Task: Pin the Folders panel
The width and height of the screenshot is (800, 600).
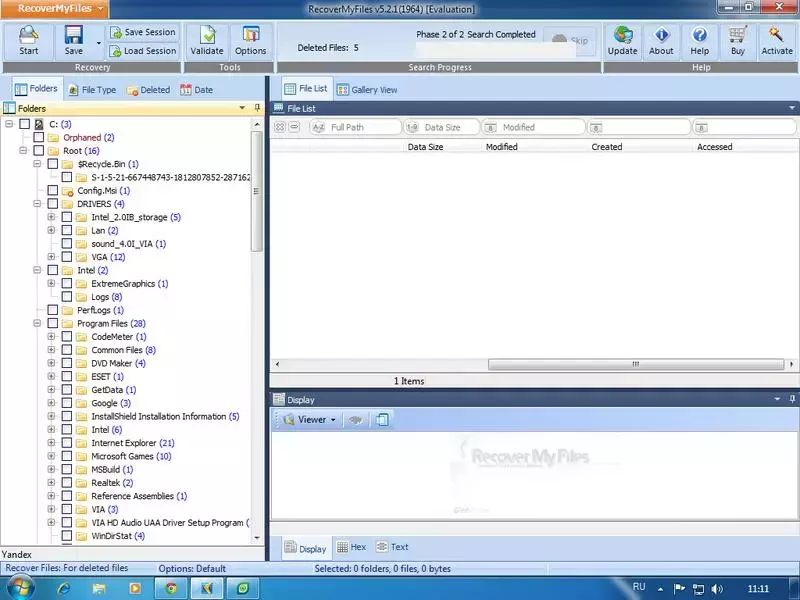Action: 257,108
